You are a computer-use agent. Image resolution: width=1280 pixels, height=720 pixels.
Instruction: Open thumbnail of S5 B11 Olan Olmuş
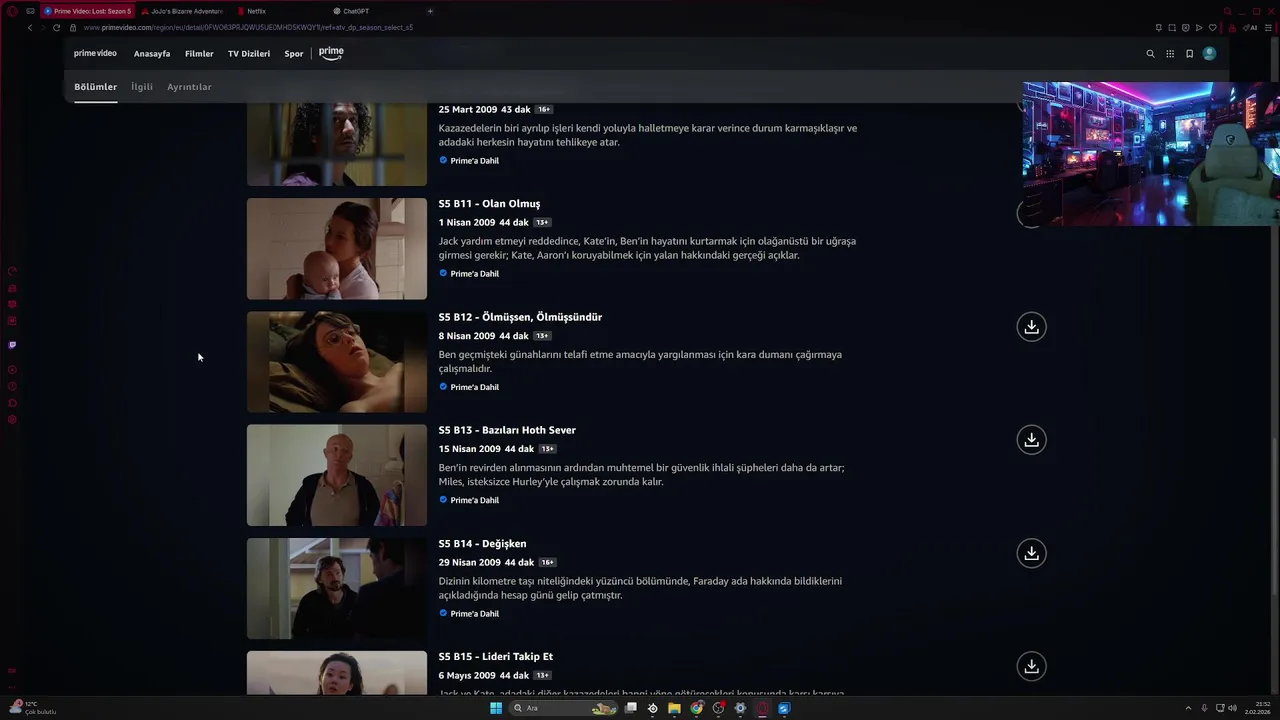pyautogui.click(x=337, y=249)
